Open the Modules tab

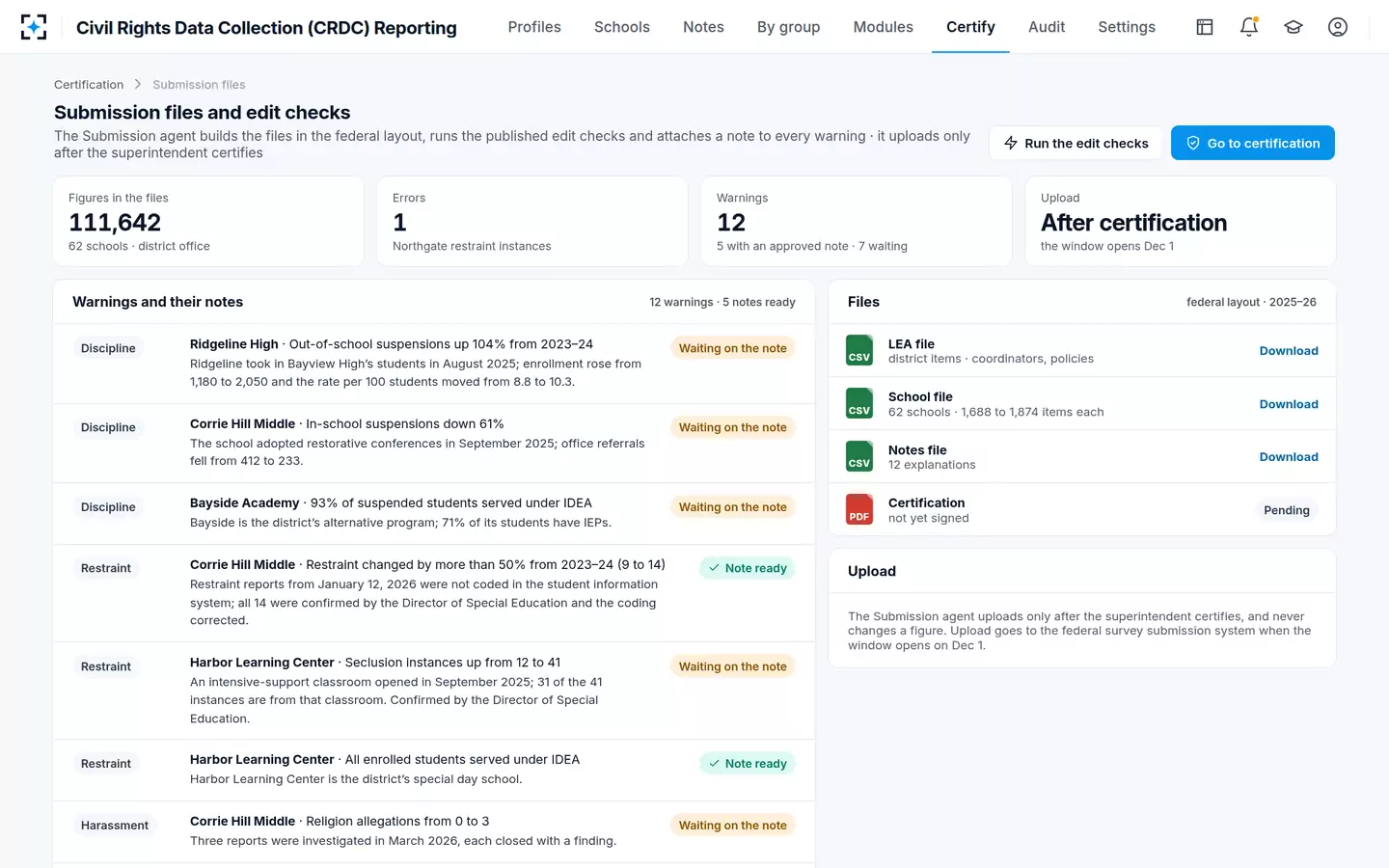pyautogui.click(x=883, y=27)
